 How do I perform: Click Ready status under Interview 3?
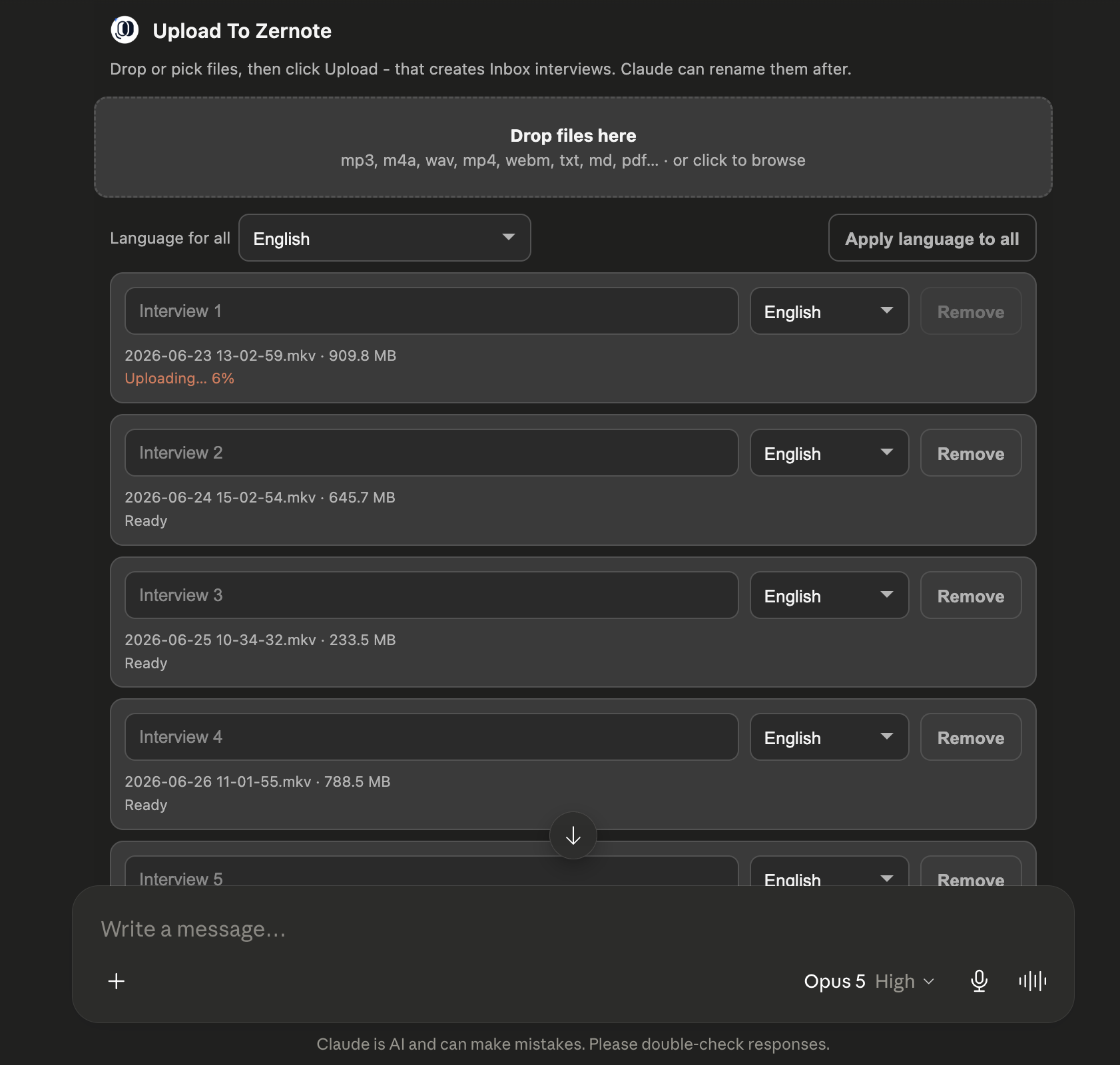[146, 663]
